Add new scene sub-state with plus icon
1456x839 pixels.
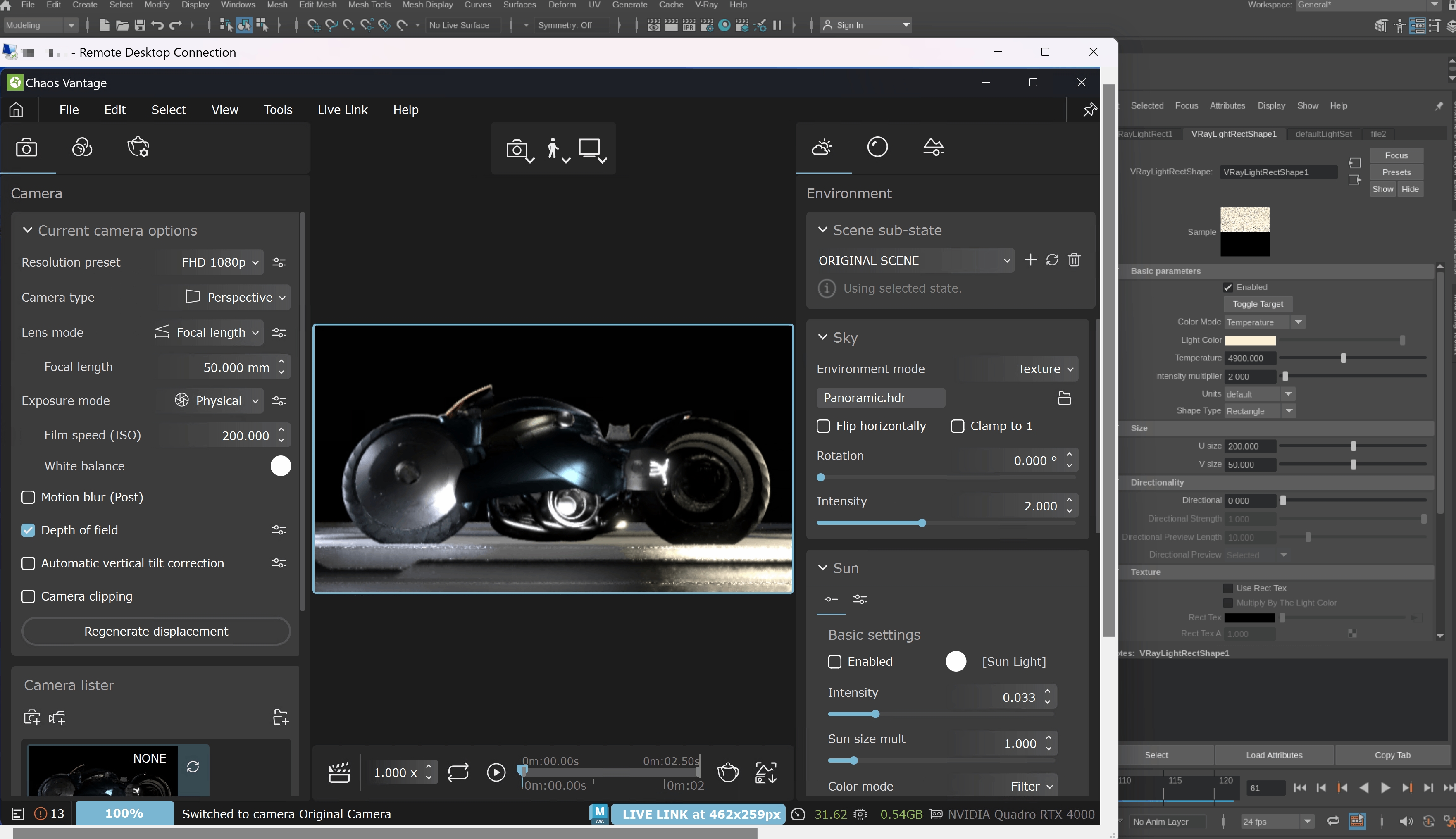click(x=1030, y=260)
